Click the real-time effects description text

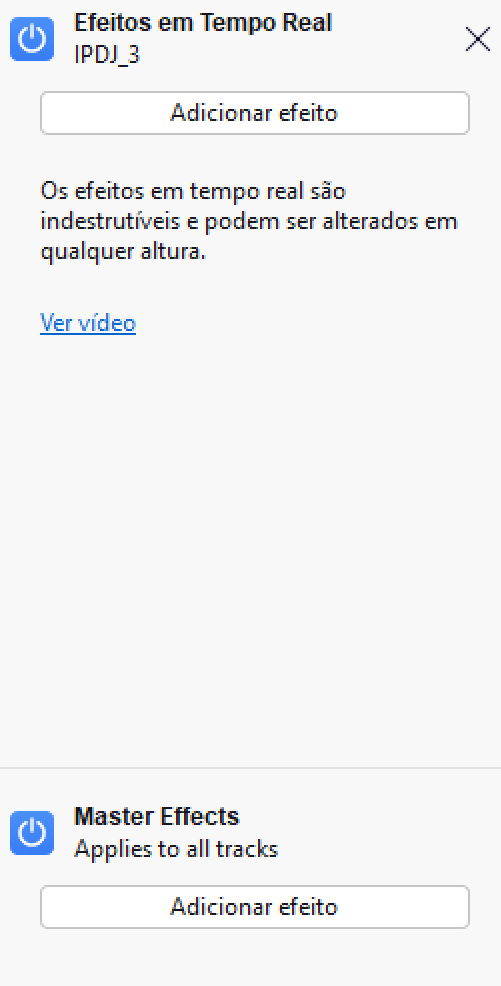(248, 222)
